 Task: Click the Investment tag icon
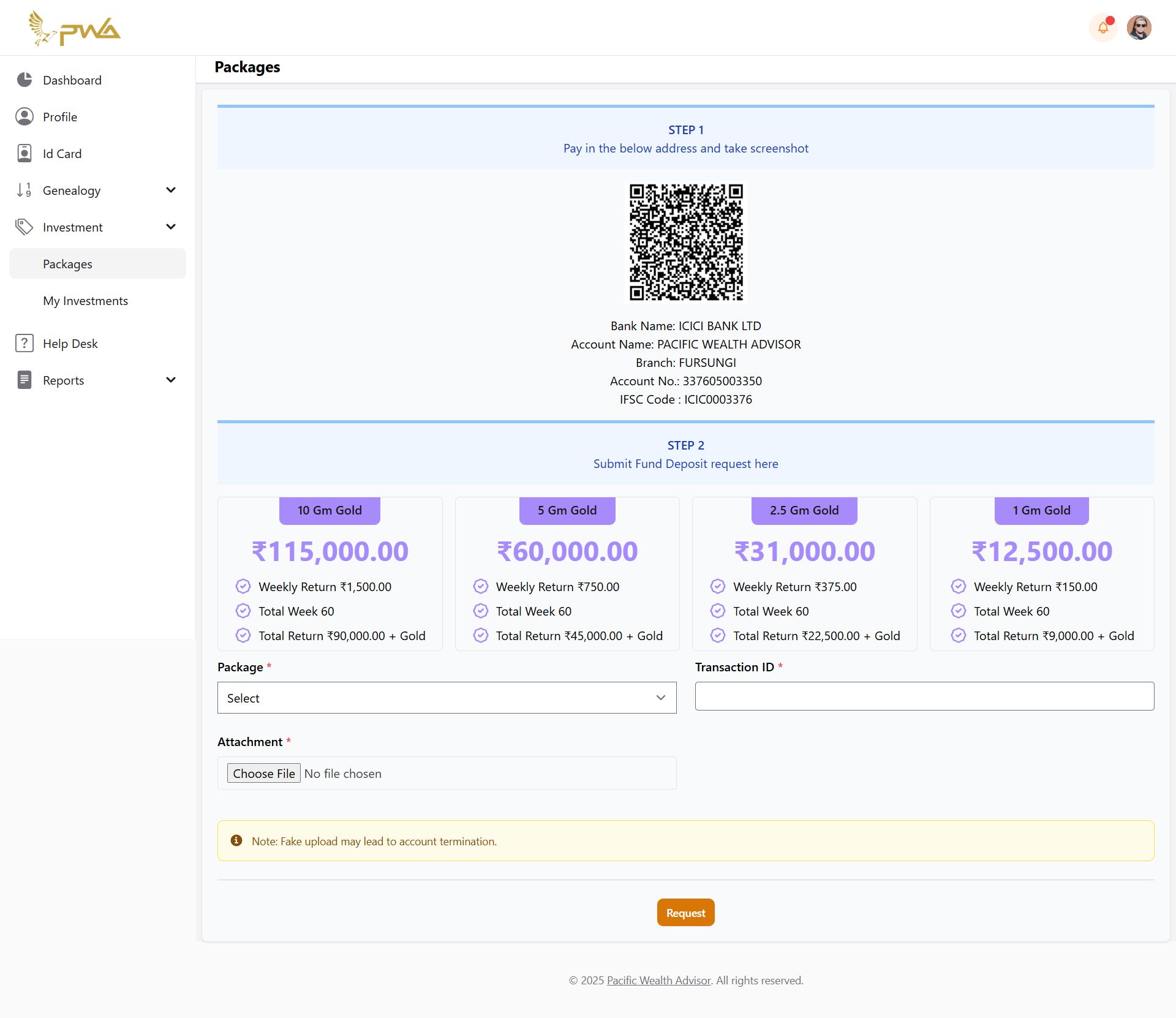click(x=24, y=227)
